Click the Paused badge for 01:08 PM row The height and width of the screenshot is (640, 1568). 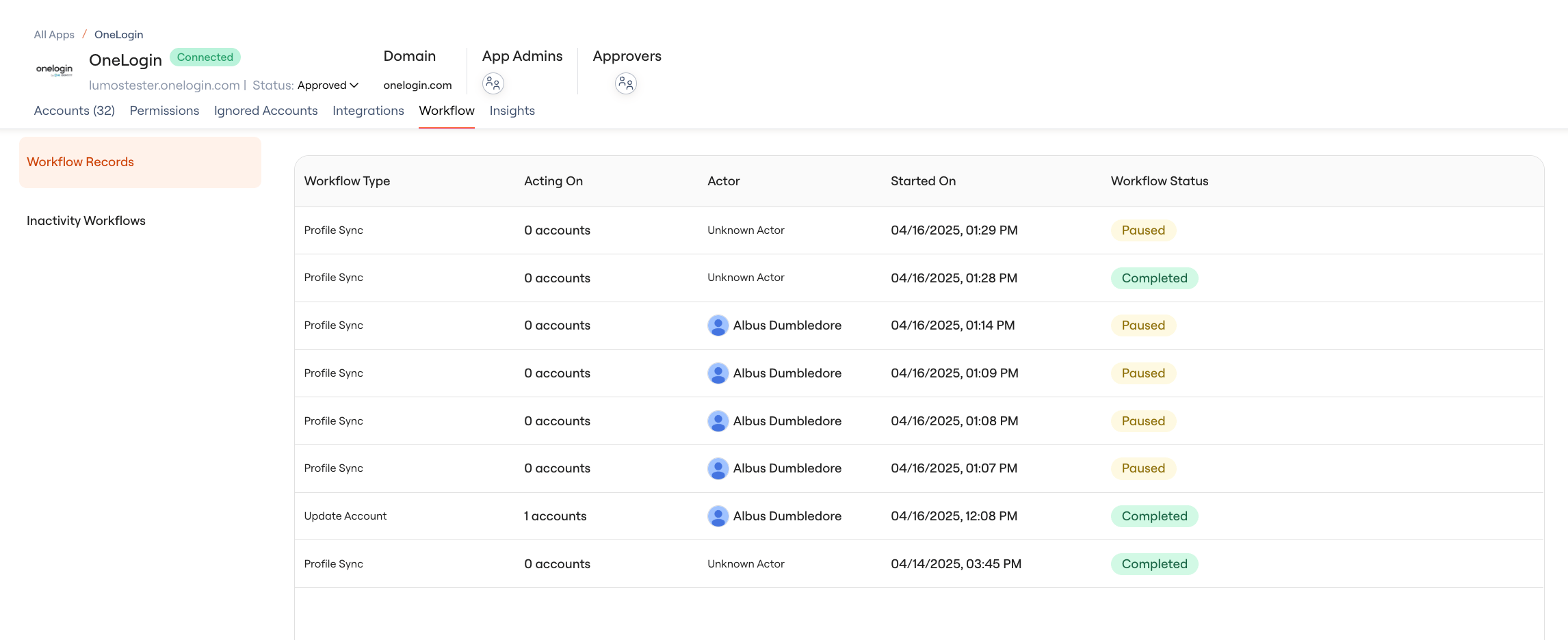[1143, 421]
